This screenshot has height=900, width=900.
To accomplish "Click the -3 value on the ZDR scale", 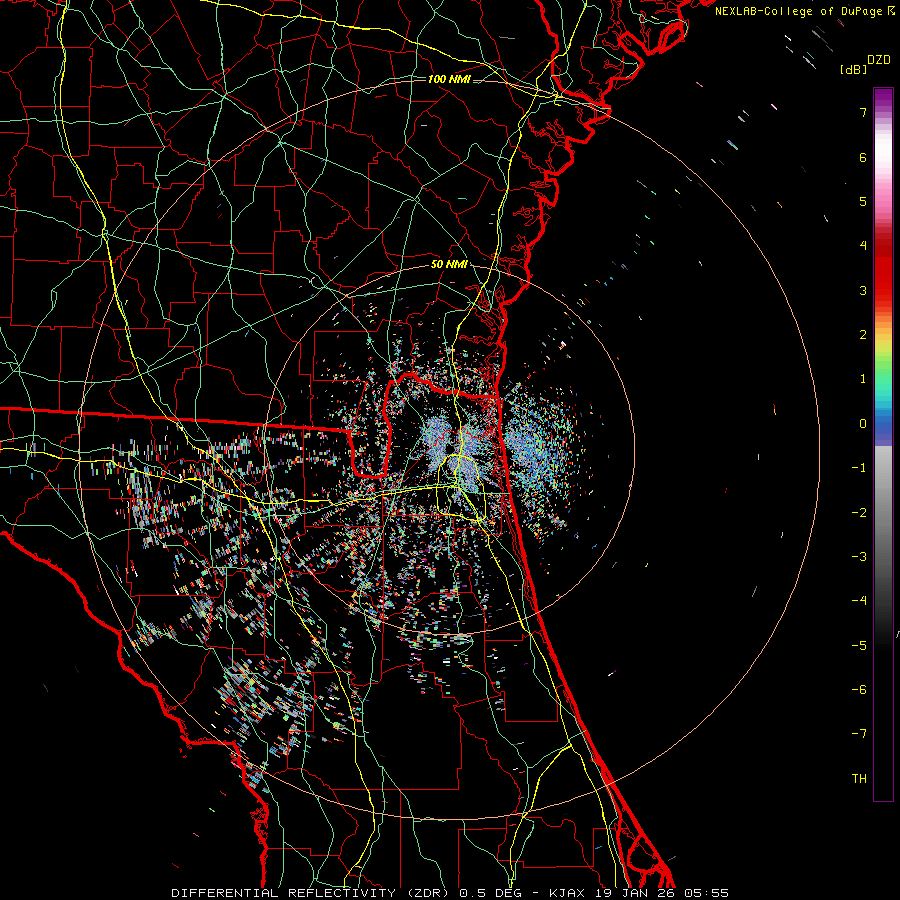I will pos(859,557).
